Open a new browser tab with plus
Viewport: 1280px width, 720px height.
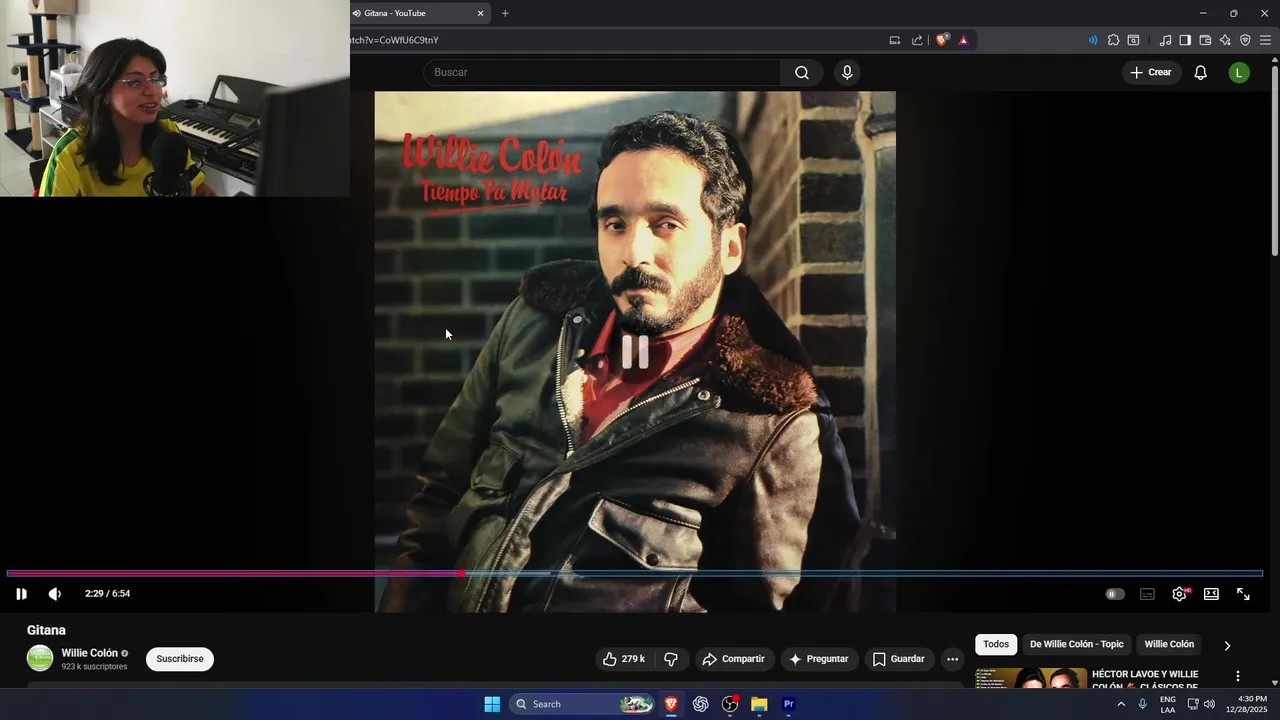[505, 13]
